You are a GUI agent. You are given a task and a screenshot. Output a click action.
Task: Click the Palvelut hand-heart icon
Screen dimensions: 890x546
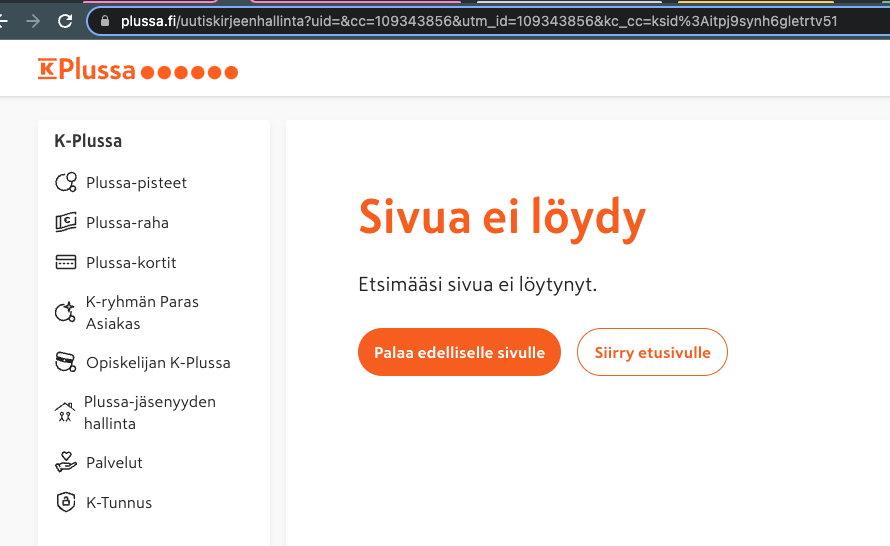point(66,462)
